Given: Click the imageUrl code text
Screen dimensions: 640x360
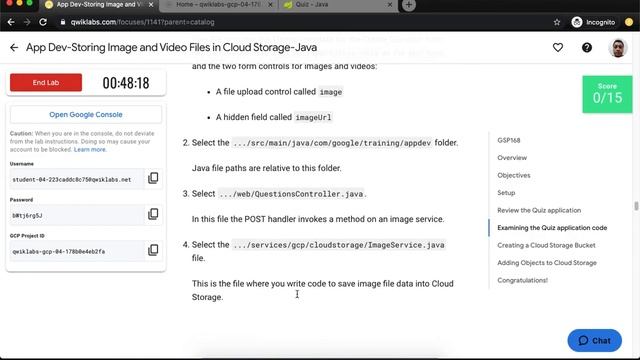Looking at the screenshot, I should coord(313,118).
